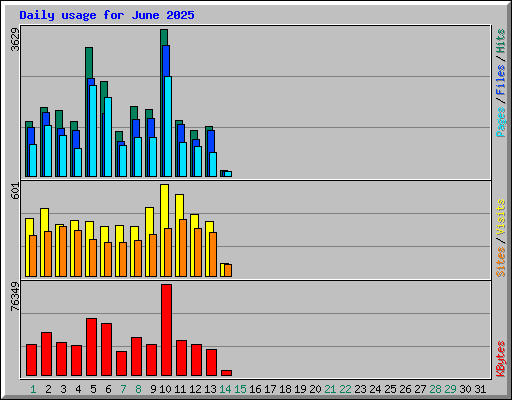Click the 'Pages' legend label
The height and width of the screenshot is (400, 512).
pyautogui.click(x=500, y=122)
